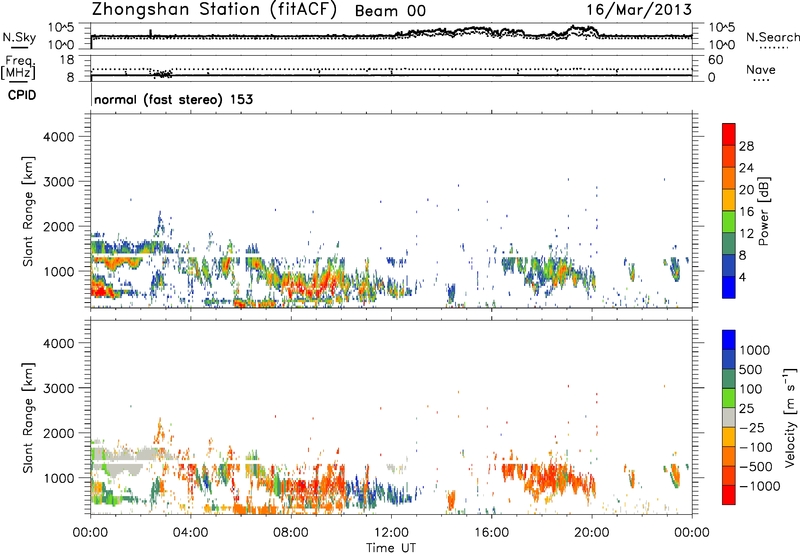Click the '04:00' time tick label
Screen dimensions: 800x554
[190, 533]
